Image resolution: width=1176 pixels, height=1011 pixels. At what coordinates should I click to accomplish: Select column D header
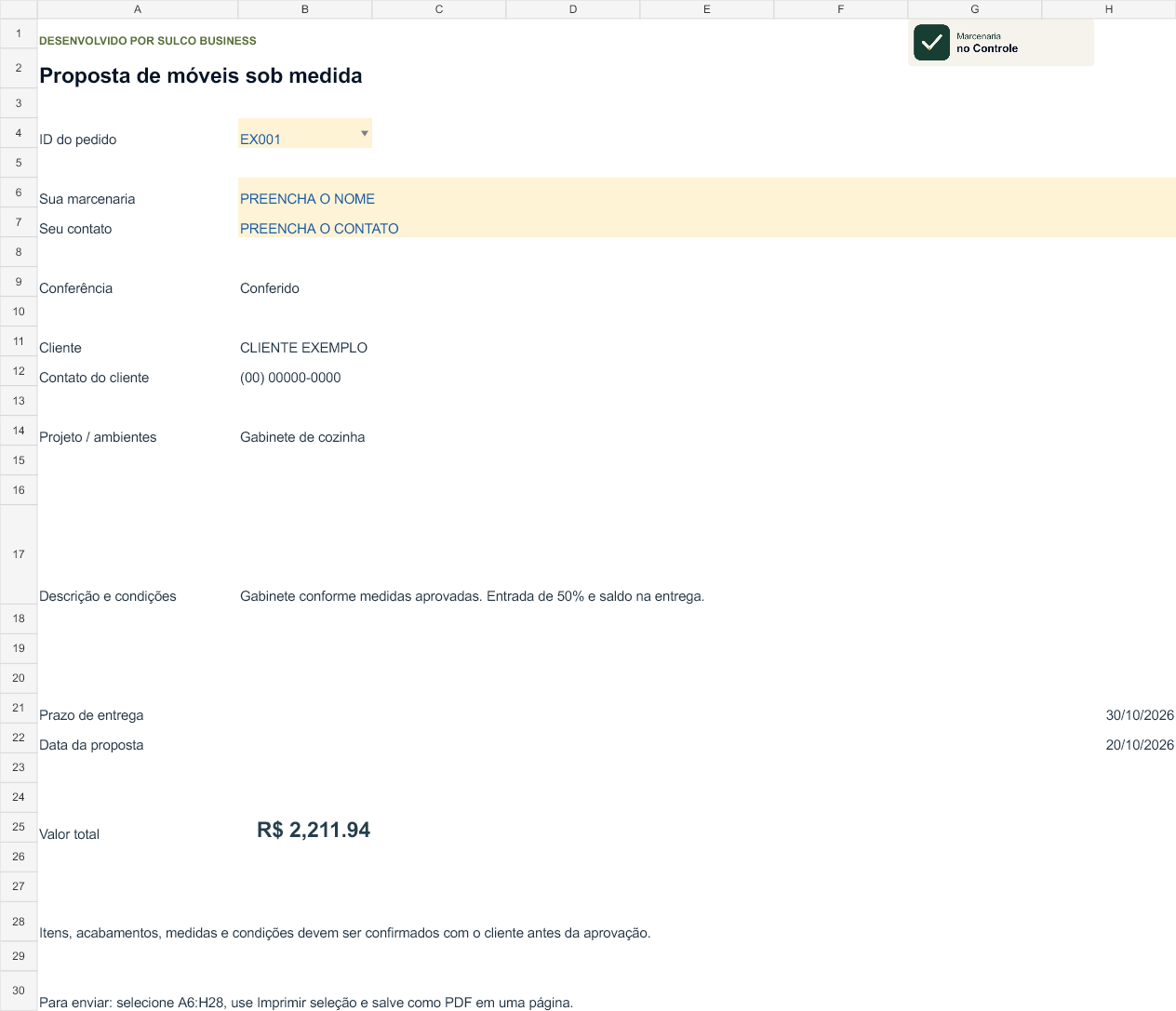[573, 9]
